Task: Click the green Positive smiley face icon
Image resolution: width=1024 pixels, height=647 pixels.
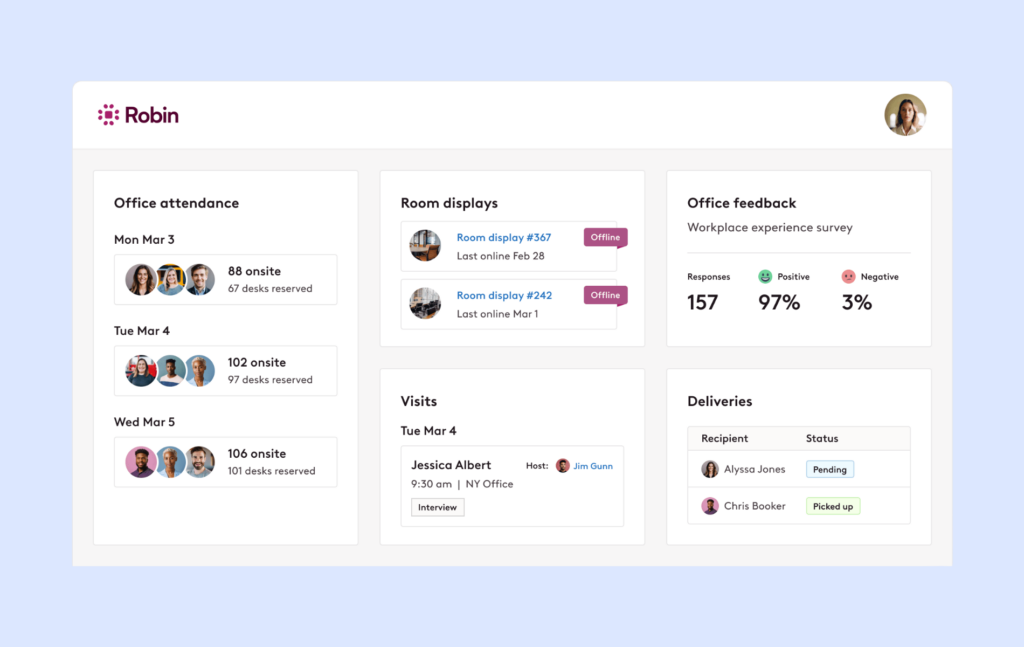Action: 765,277
